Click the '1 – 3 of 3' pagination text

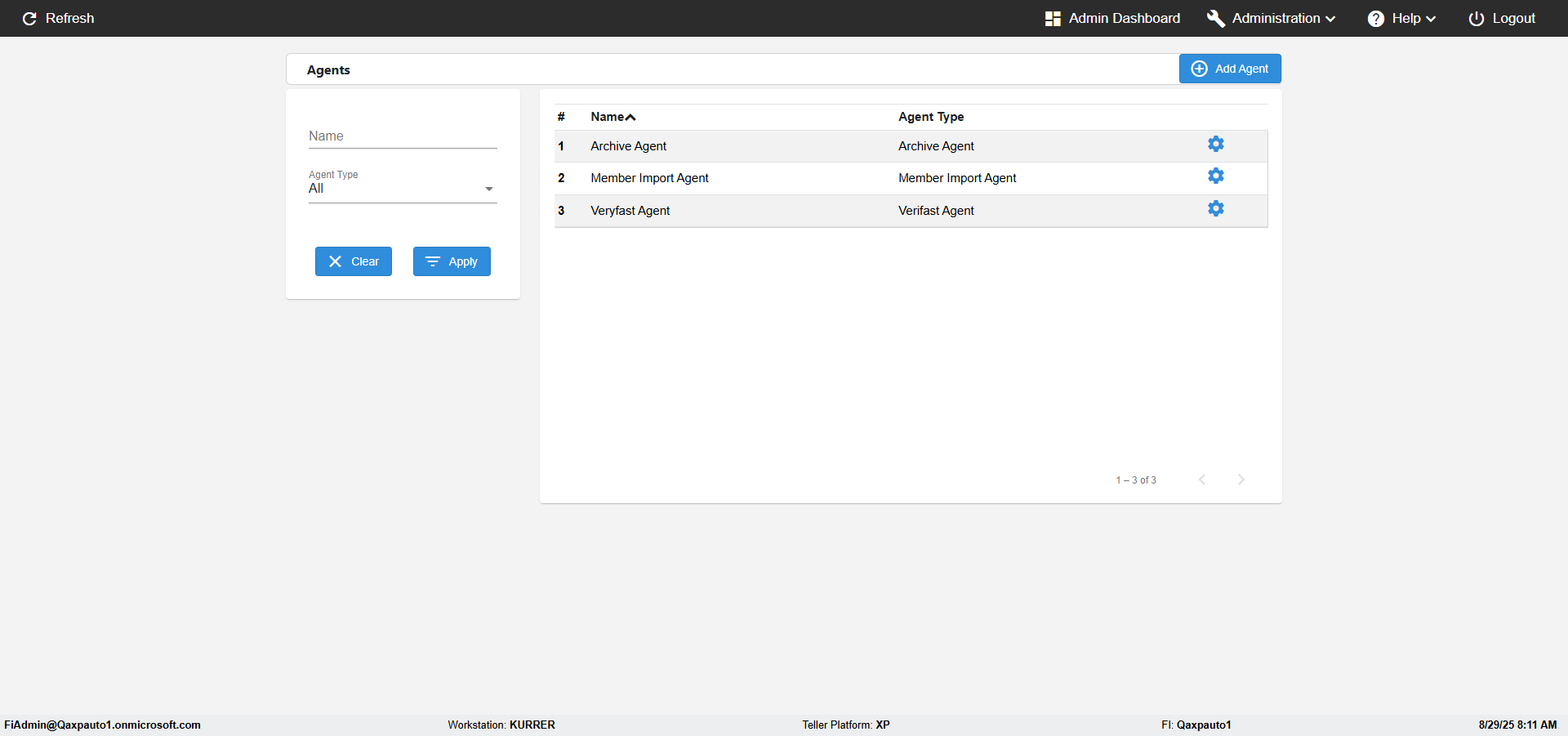(1136, 480)
